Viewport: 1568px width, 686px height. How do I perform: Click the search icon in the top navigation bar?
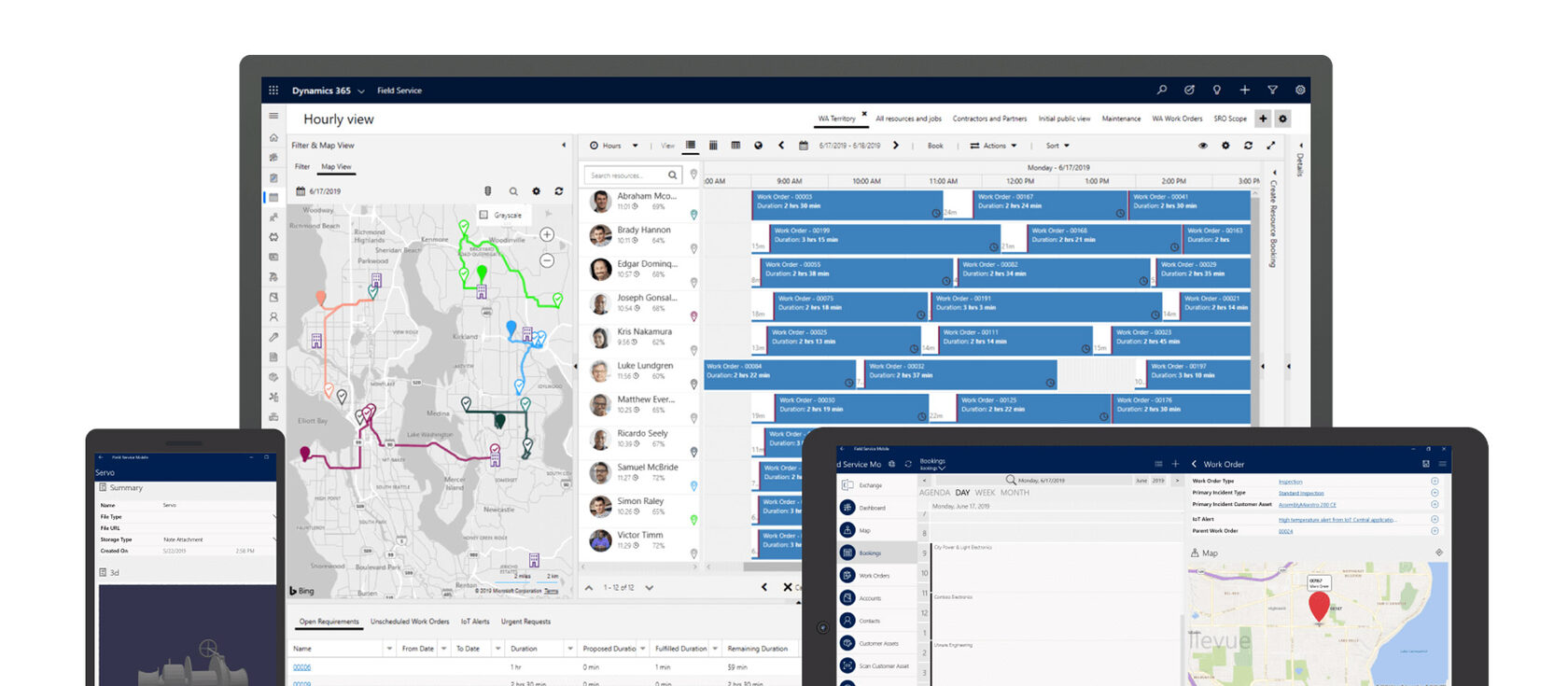(1162, 91)
